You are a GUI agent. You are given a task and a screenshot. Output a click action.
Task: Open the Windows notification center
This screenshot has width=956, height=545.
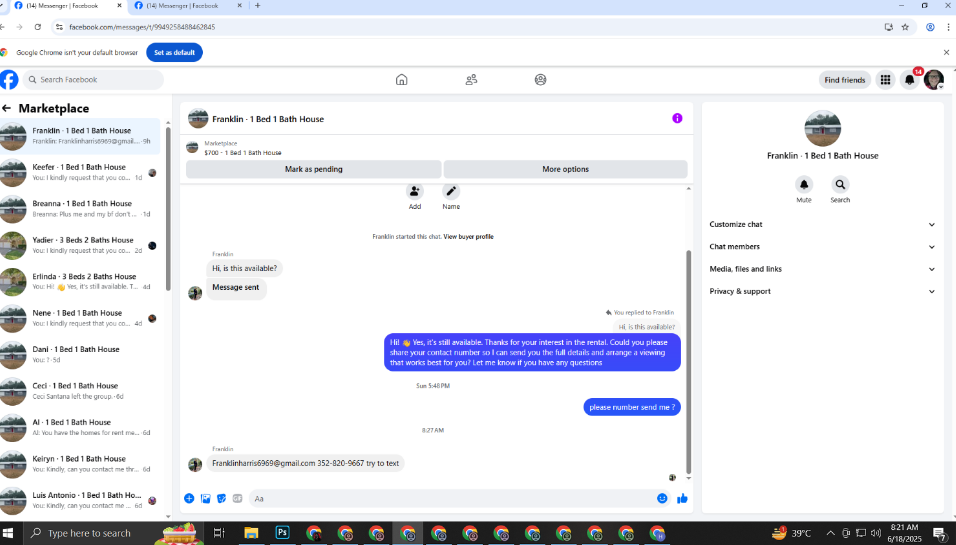(x=940, y=533)
